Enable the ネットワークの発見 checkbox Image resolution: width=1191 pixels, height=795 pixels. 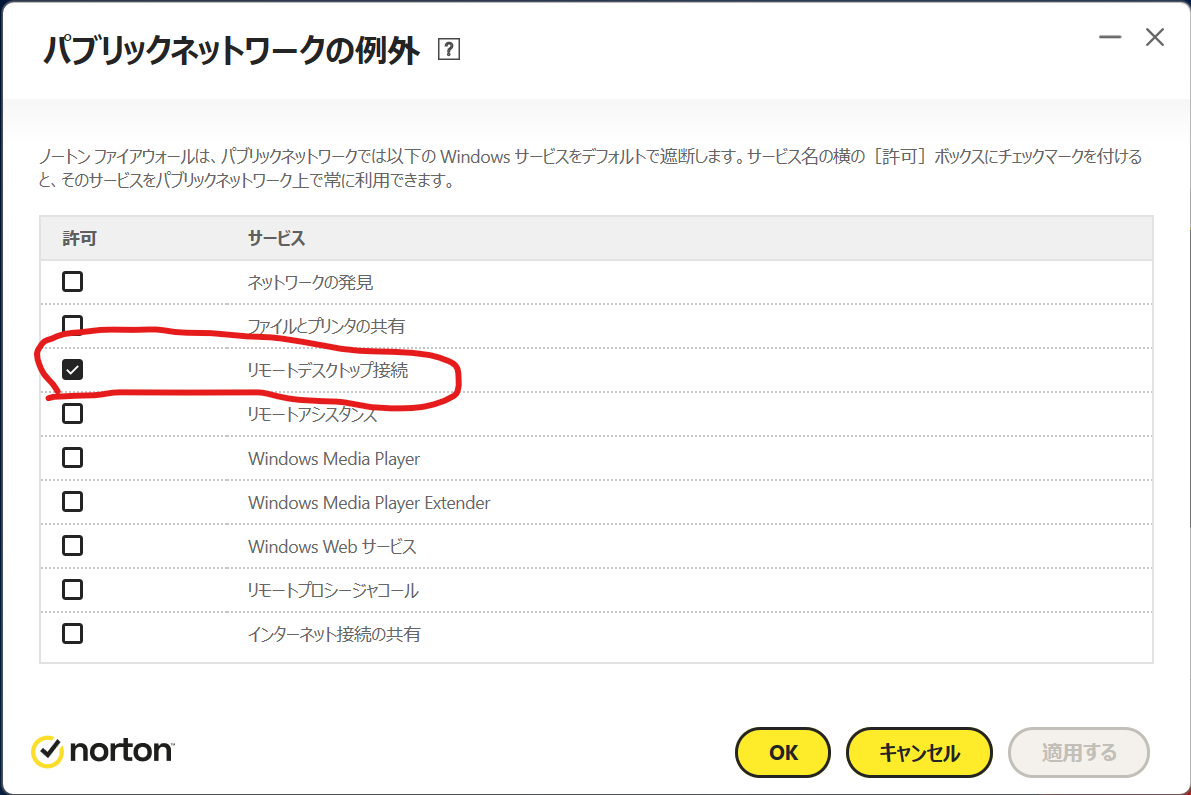72,282
